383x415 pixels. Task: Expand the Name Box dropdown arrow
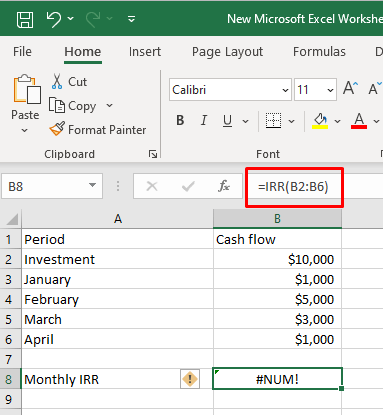click(93, 185)
